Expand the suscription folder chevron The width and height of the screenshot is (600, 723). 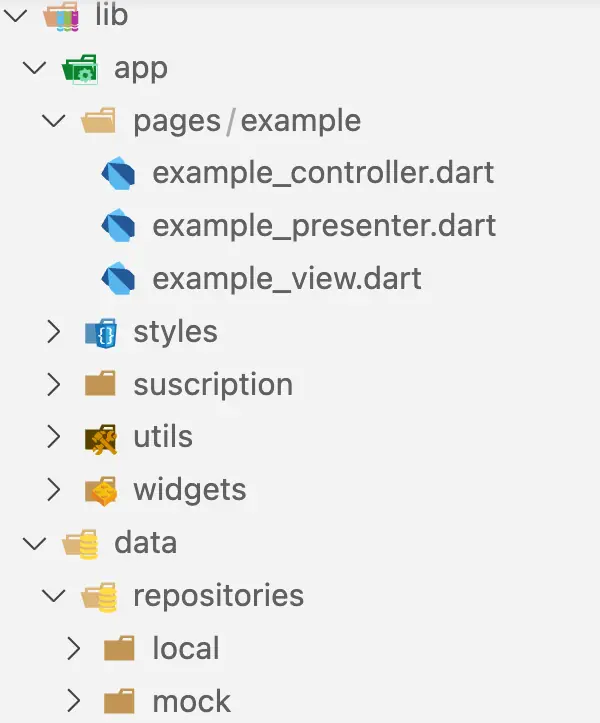click(54, 385)
